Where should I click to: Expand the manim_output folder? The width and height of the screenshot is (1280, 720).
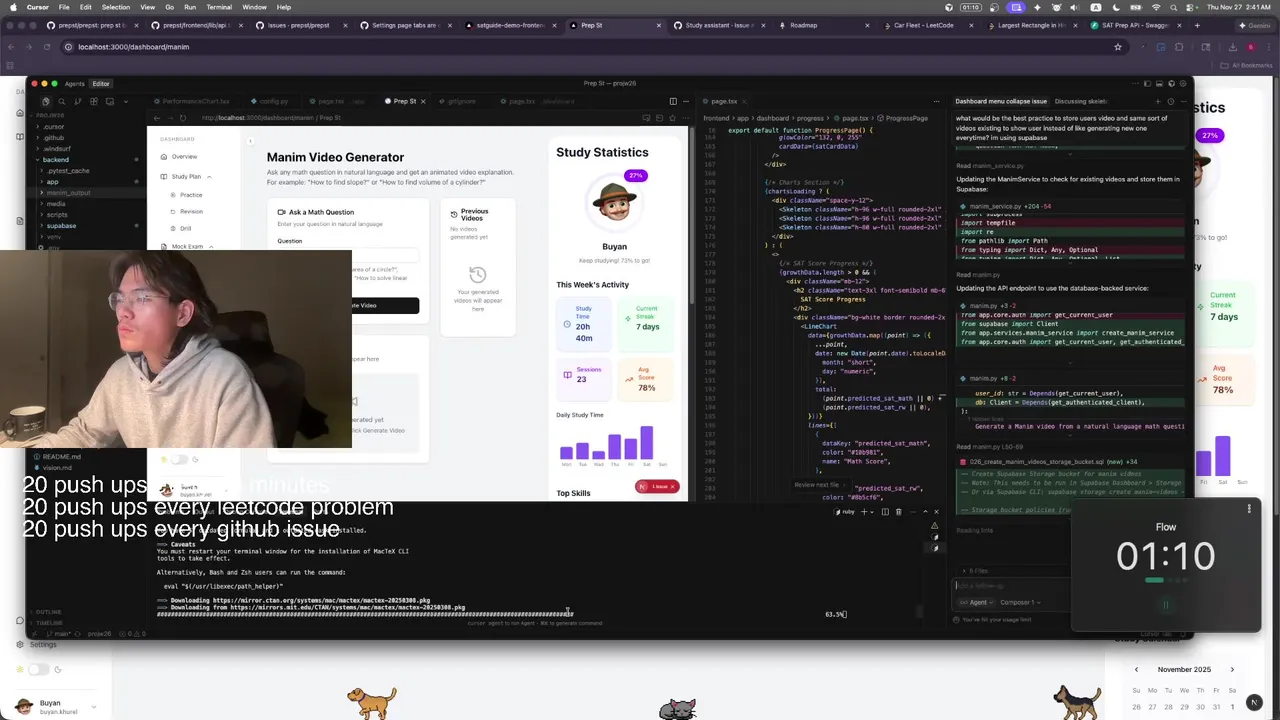coord(68,193)
